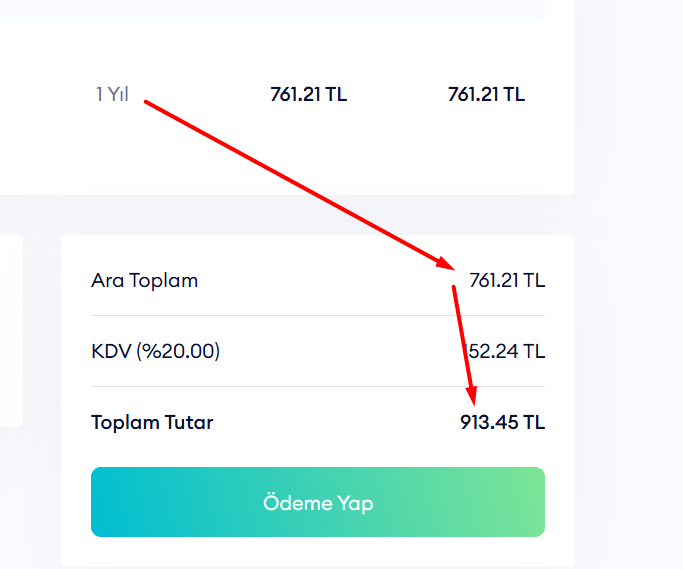The image size is (683, 569).
Task: Click the KDV (%20.00) label
Action: (156, 351)
